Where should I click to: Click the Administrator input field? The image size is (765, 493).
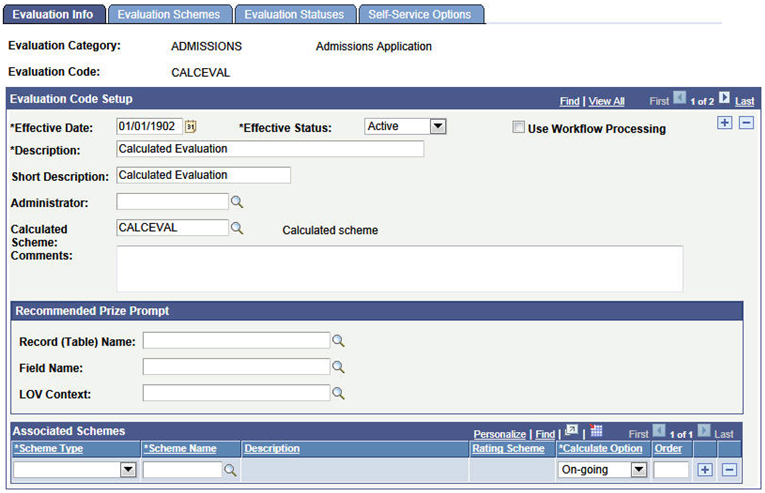click(x=172, y=202)
